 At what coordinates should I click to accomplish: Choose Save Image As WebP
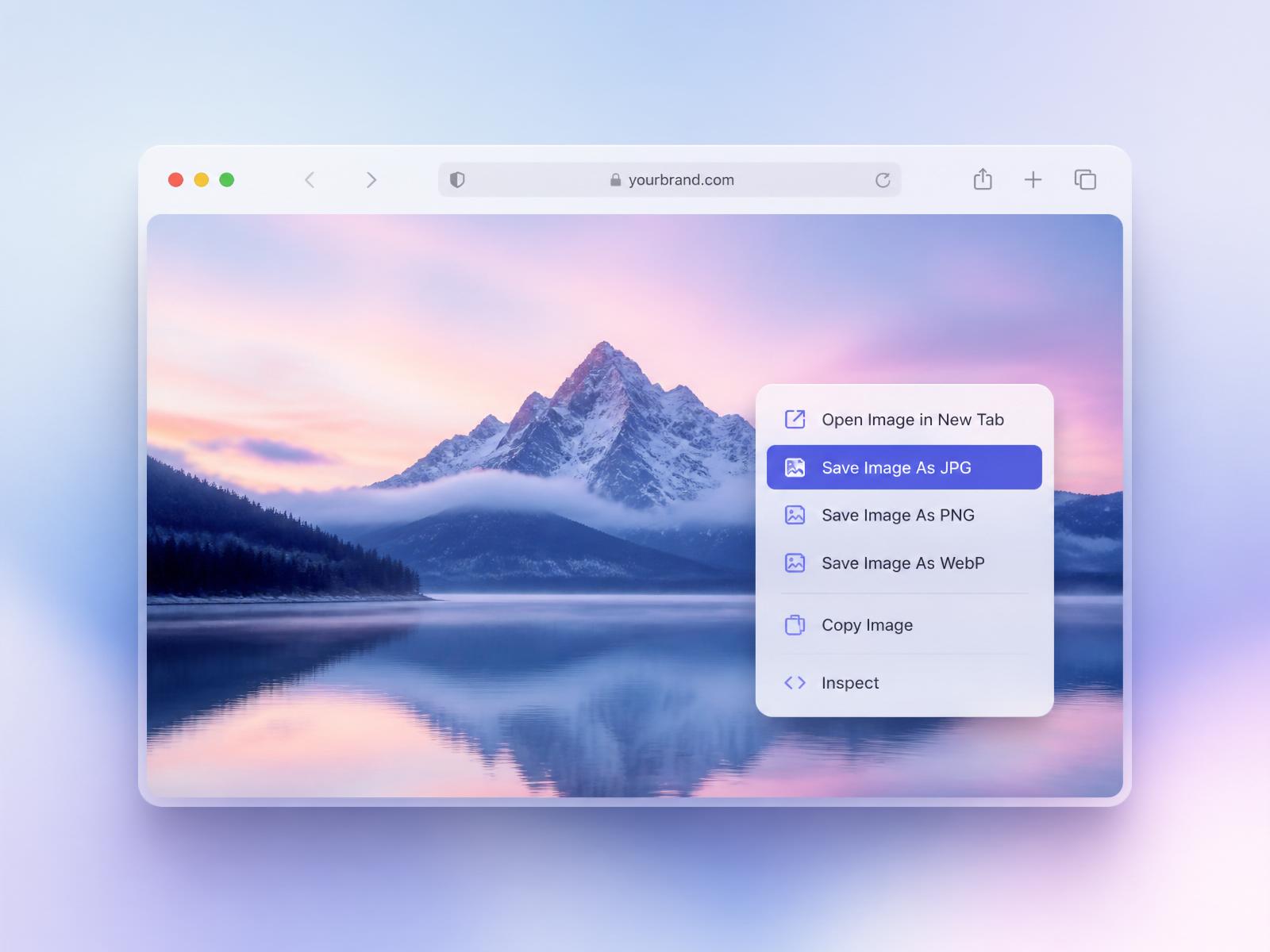pos(904,562)
